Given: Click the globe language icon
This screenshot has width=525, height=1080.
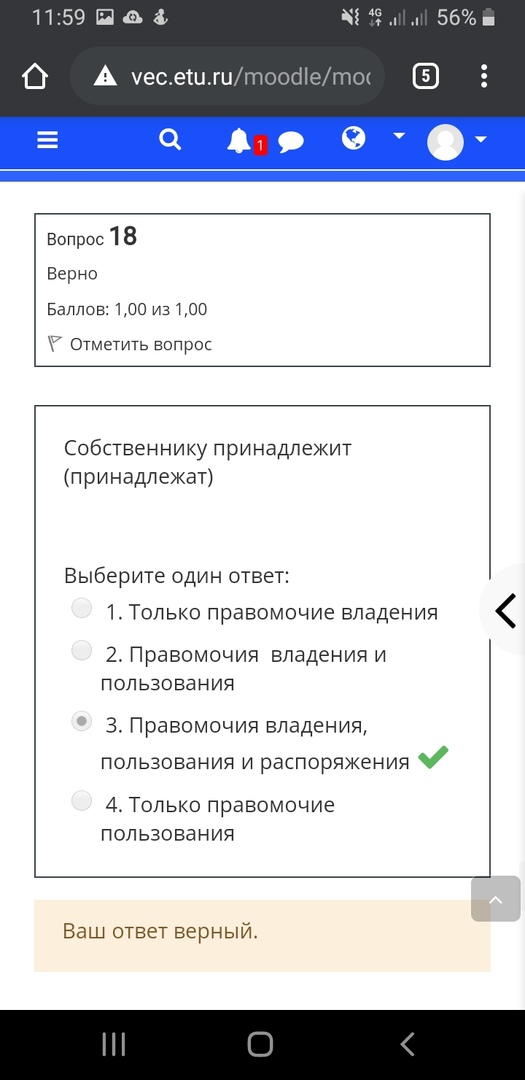Looking at the screenshot, I should (x=353, y=138).
